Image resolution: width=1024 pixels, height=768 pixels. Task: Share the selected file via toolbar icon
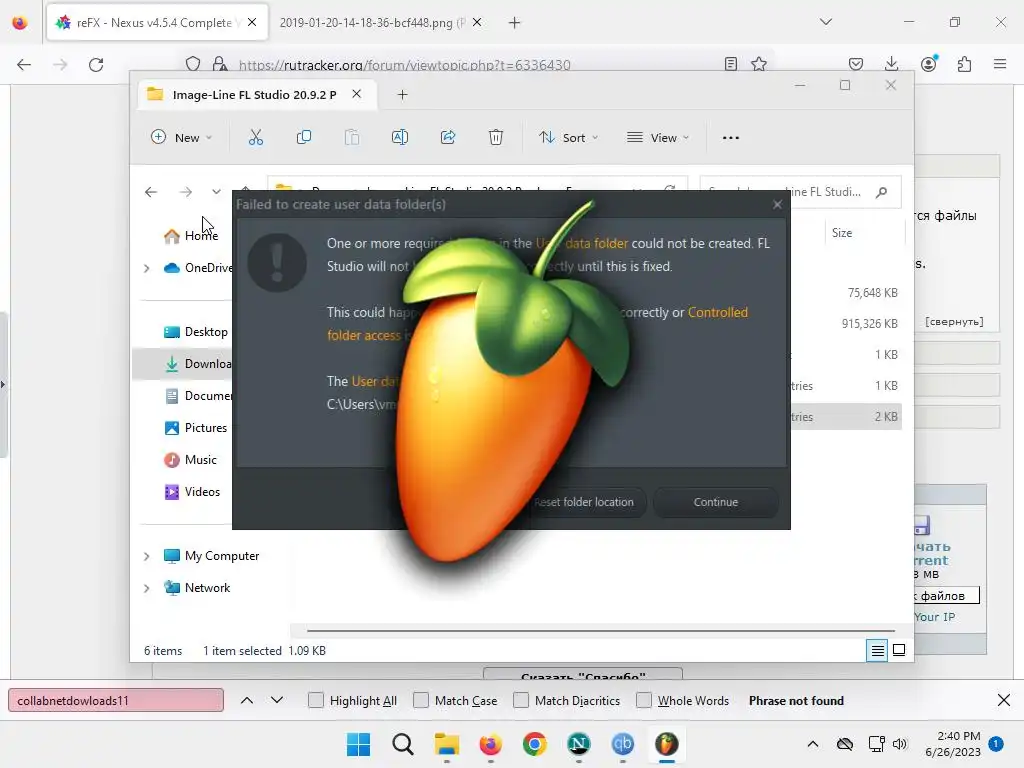[448, 137]
